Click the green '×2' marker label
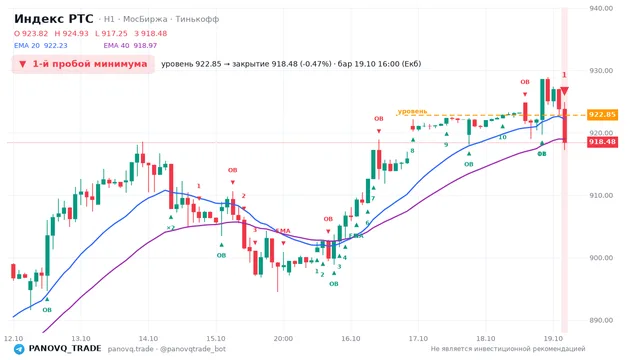Screen dimensions: 640x360 [x=171, y=228]
